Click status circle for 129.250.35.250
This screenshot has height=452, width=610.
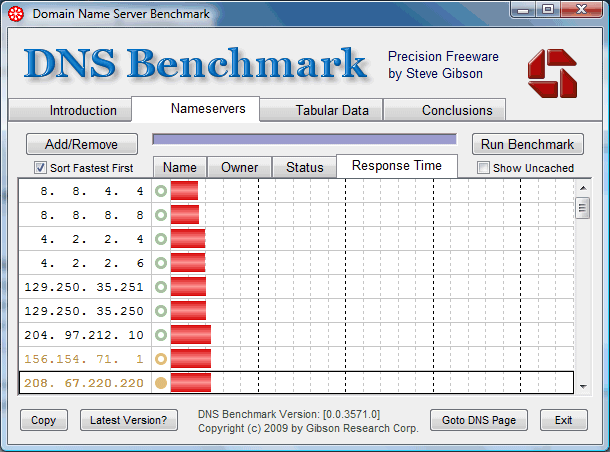point(161,311)
